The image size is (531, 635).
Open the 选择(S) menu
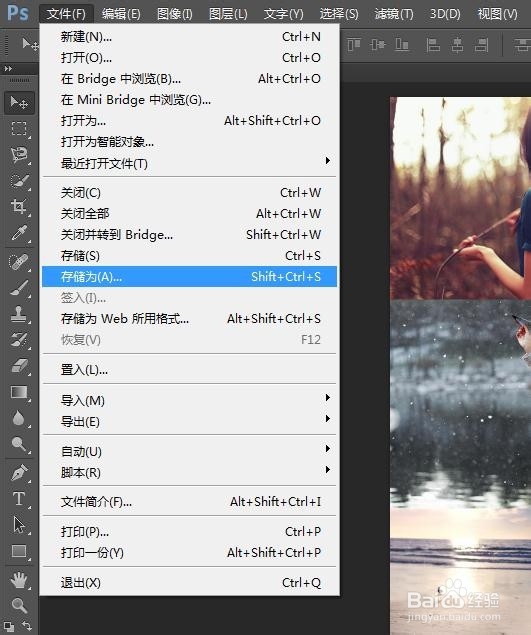[x=339, y=14]
